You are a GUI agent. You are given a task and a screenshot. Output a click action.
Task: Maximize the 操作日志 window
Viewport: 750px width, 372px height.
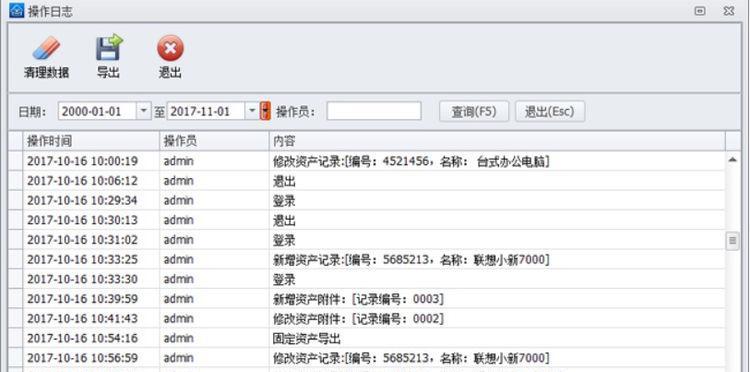700,11
